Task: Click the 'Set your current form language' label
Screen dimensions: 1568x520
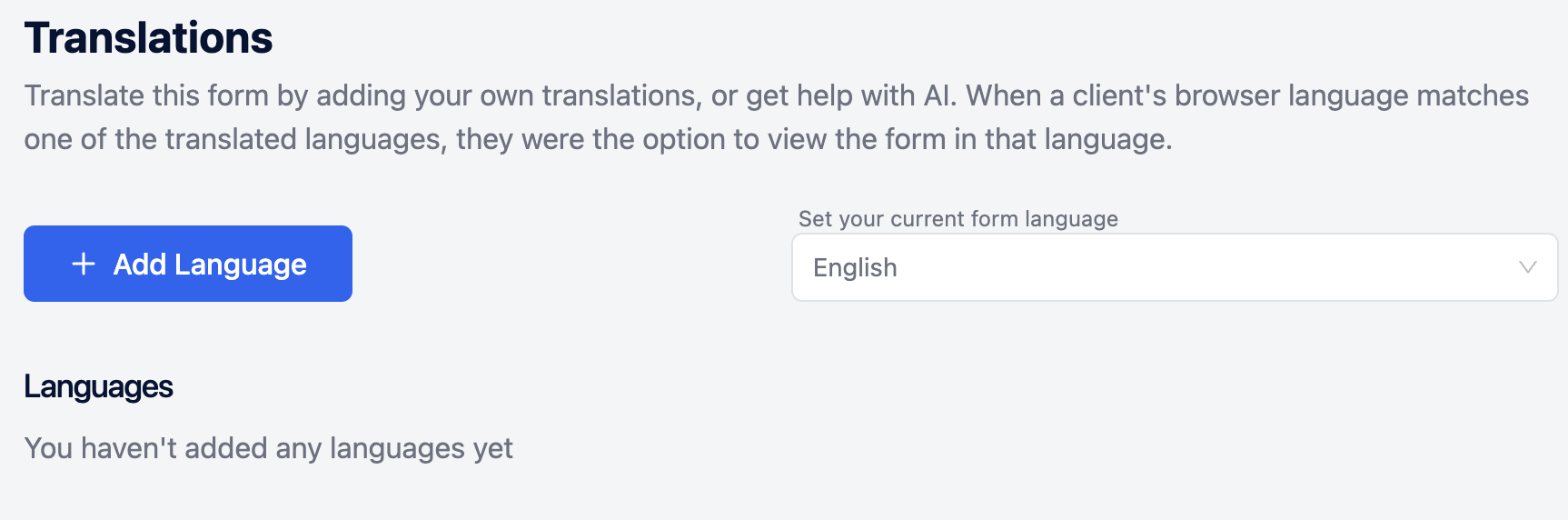Action: 958,219
